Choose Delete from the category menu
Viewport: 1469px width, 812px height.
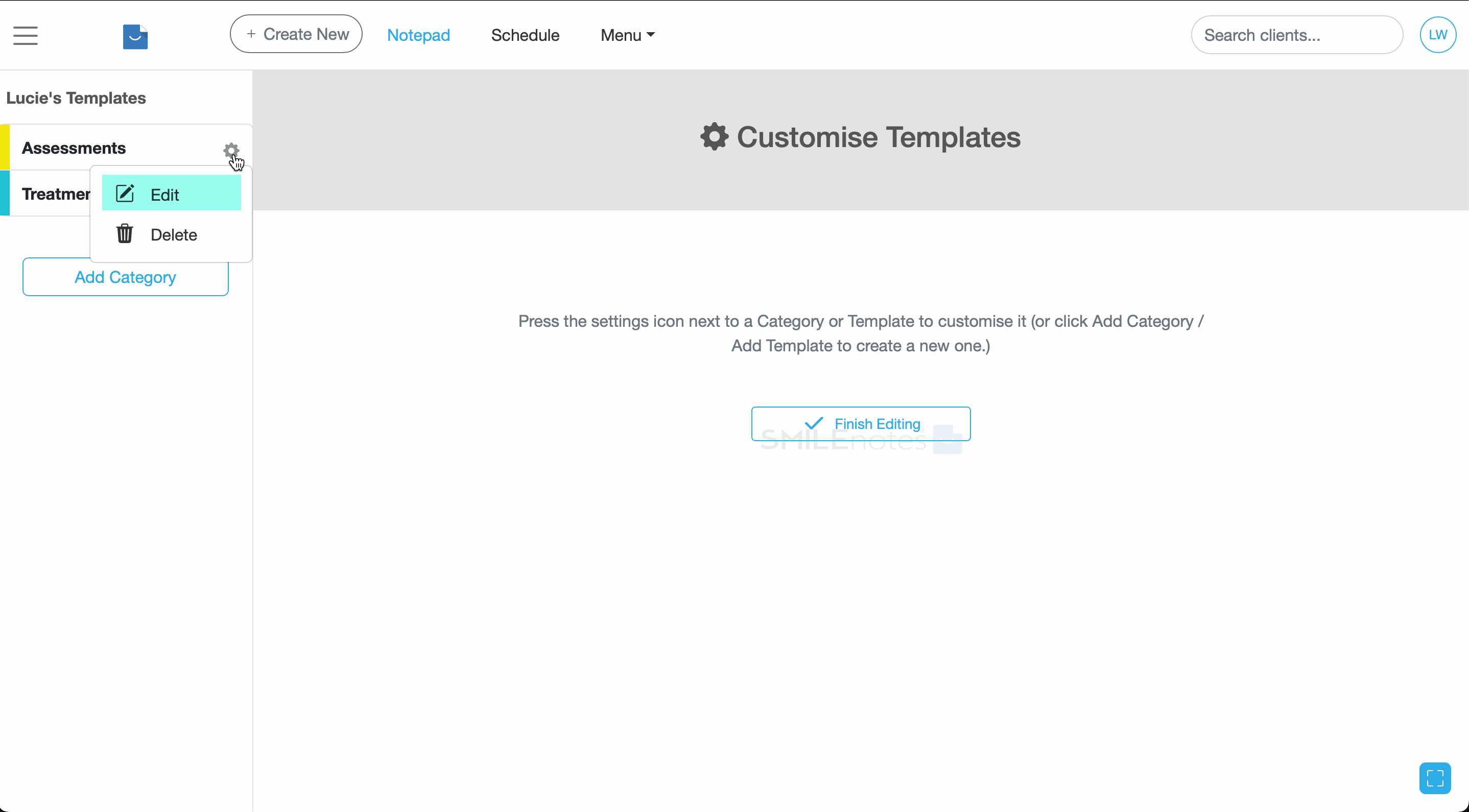tap(171, 234)
